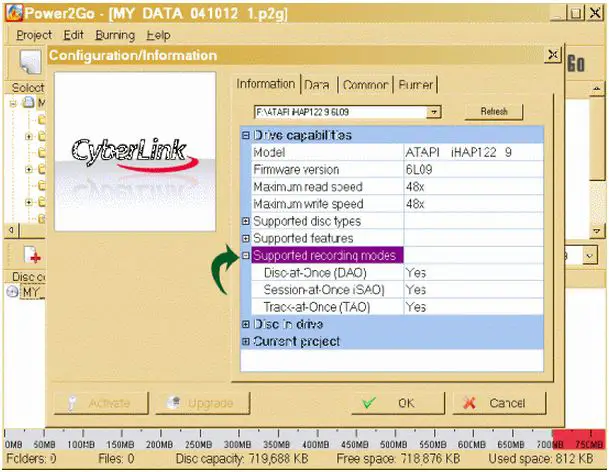
Task: Expand Supported disc types
Action: coord(245,221)
